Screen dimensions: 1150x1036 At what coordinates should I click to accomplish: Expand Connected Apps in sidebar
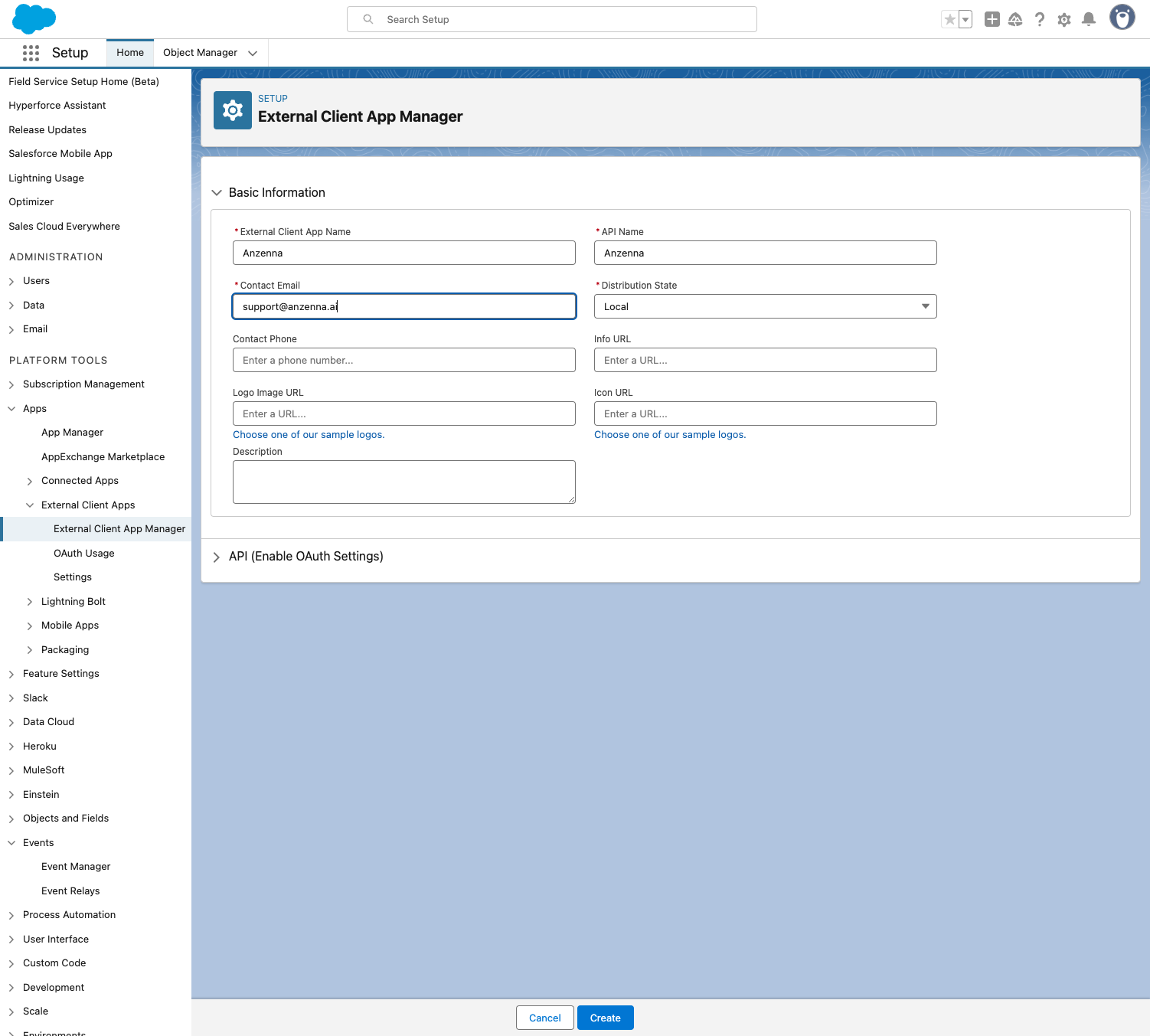point(30,481)
